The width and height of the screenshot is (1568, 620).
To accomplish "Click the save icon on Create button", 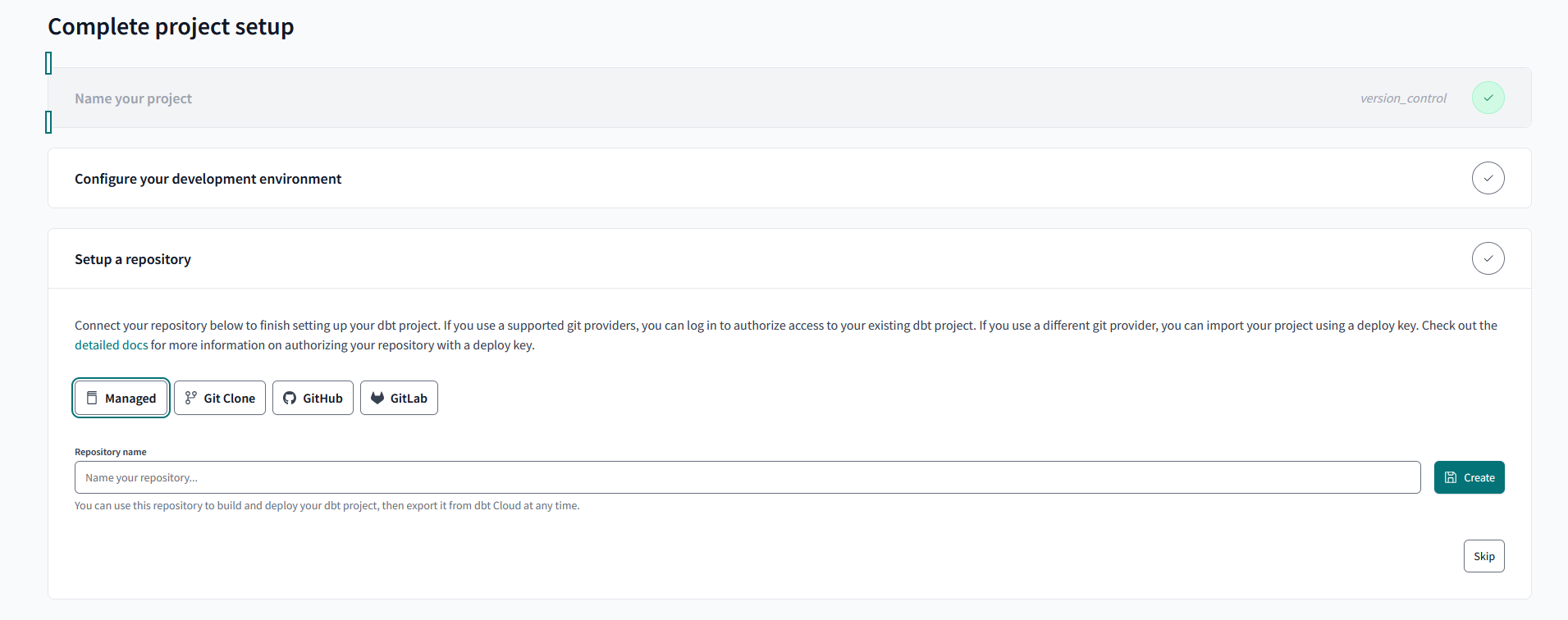I will click(x=1451, y=477).
